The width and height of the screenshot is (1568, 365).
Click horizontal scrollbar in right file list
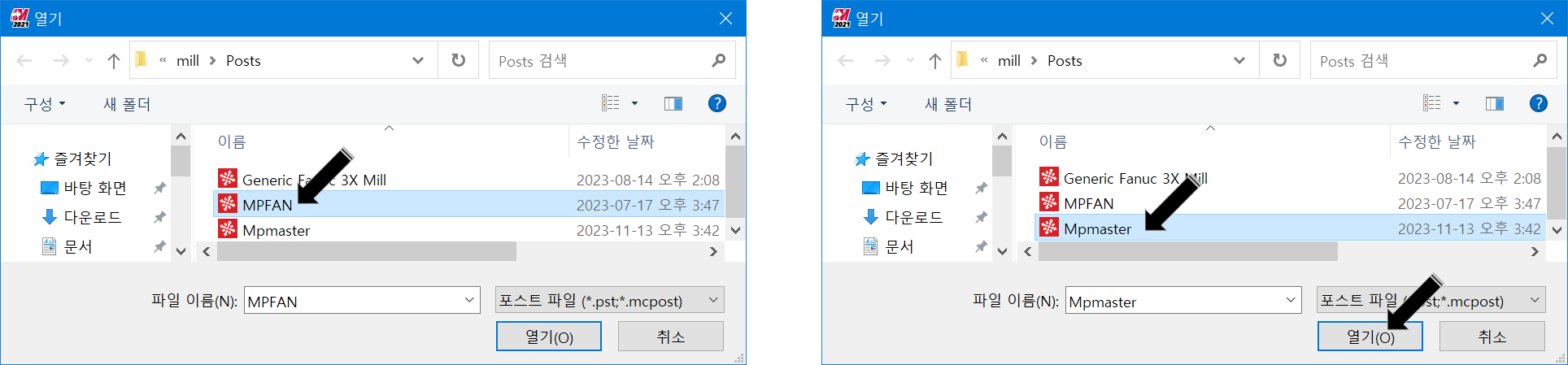(x=1188, y=251)
